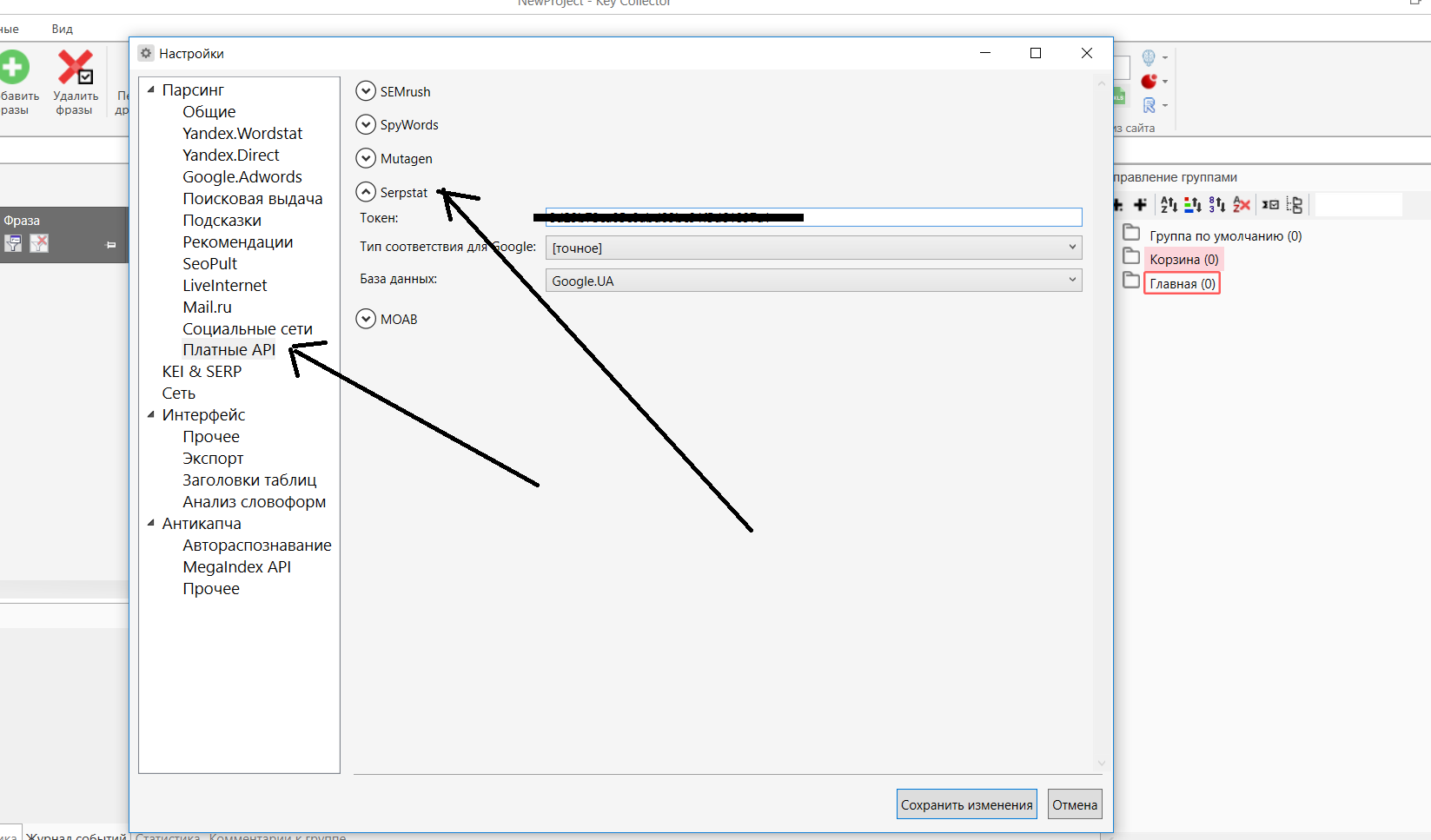
Task: Expand the SEMrush section
Action: click(x=366, y=91)
